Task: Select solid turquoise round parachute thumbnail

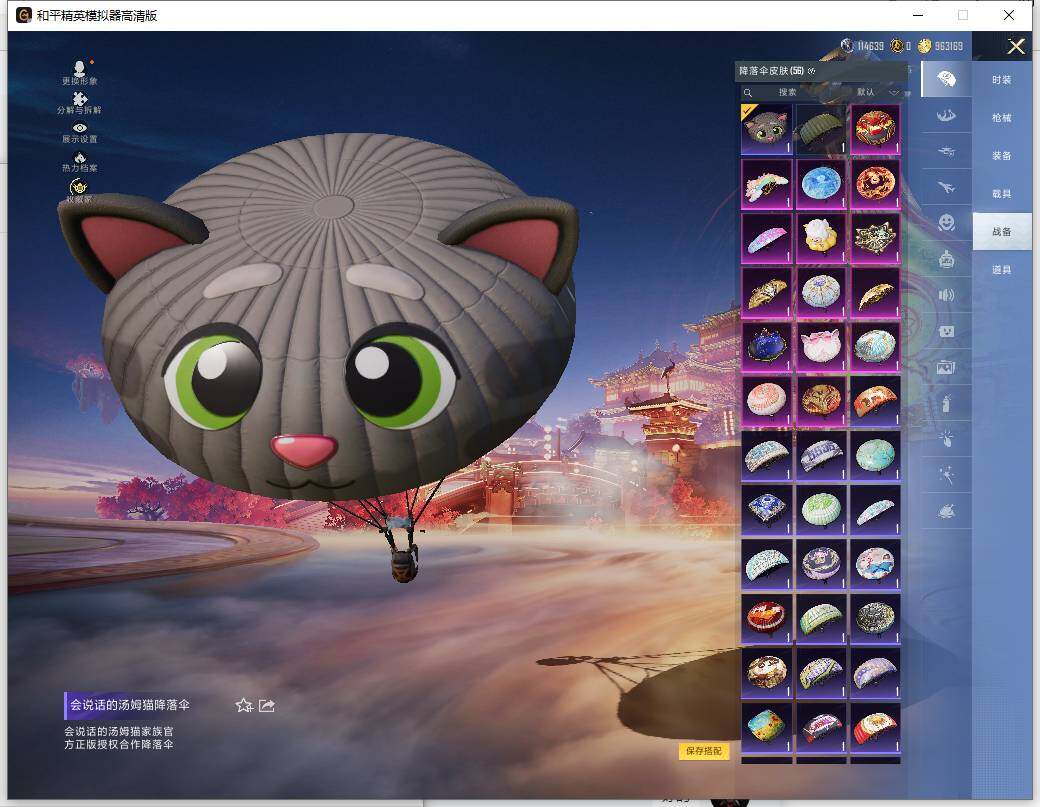Action: tap(876, 455)
